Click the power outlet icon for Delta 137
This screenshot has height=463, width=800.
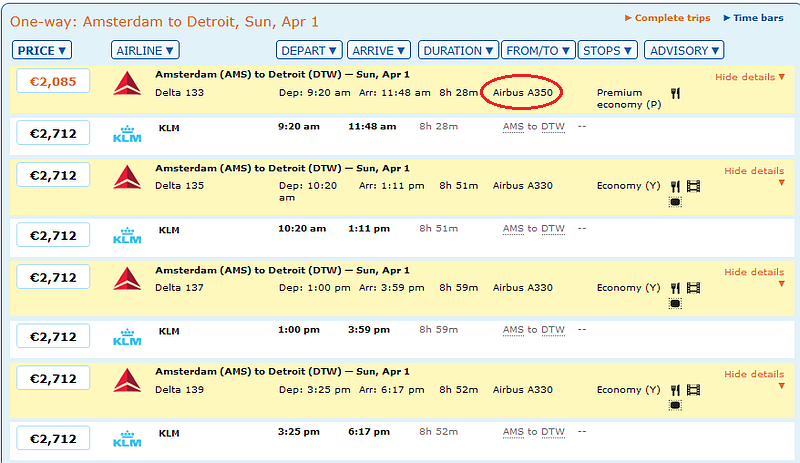(x=675, y=304)
